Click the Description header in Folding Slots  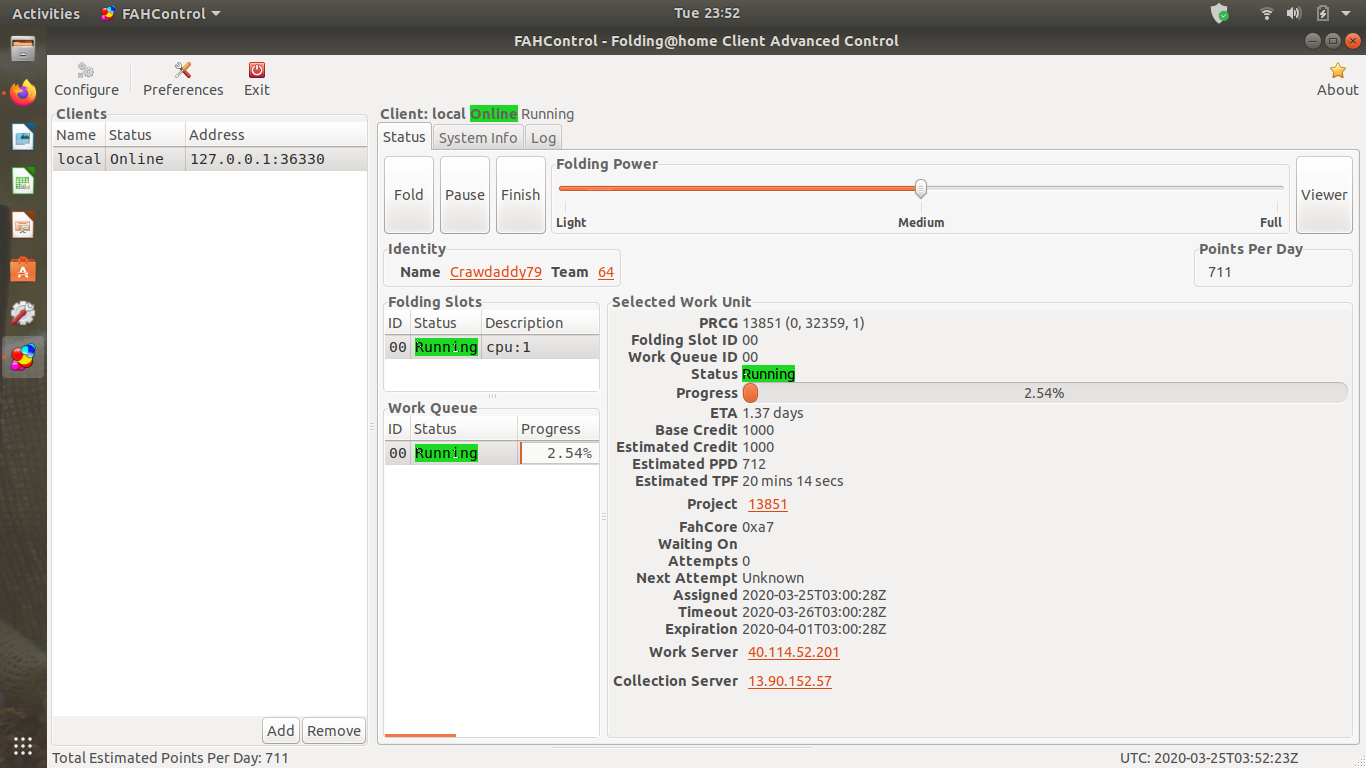[x=540, y=323]
